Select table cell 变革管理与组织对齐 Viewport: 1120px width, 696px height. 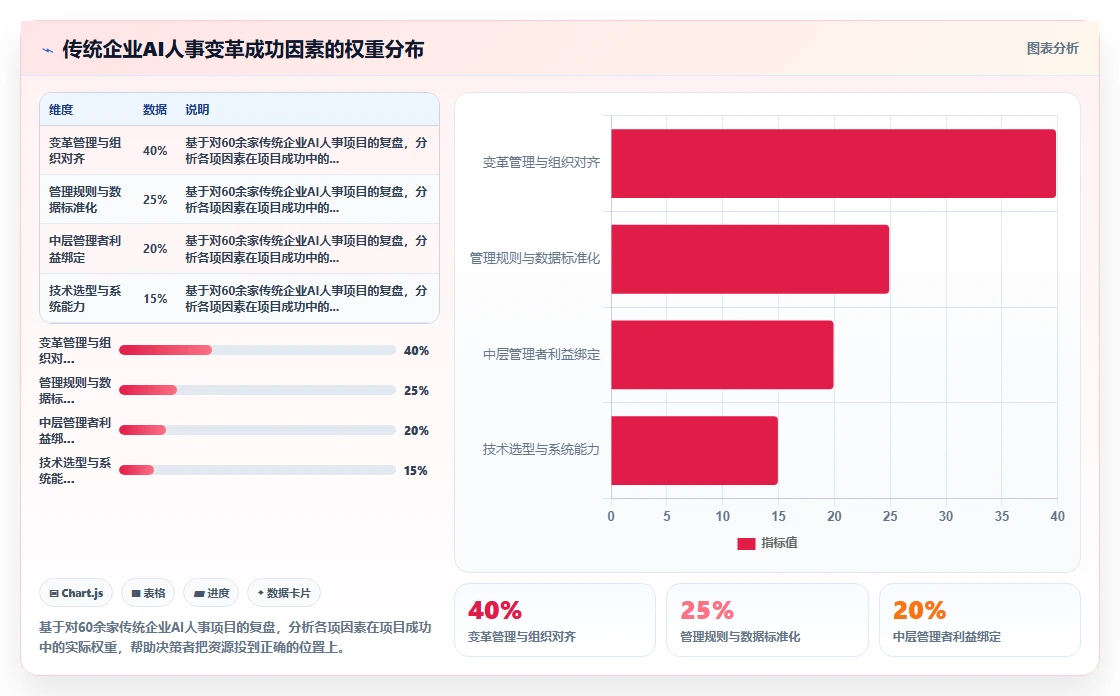pyautogui.click(x=85, y=151)
